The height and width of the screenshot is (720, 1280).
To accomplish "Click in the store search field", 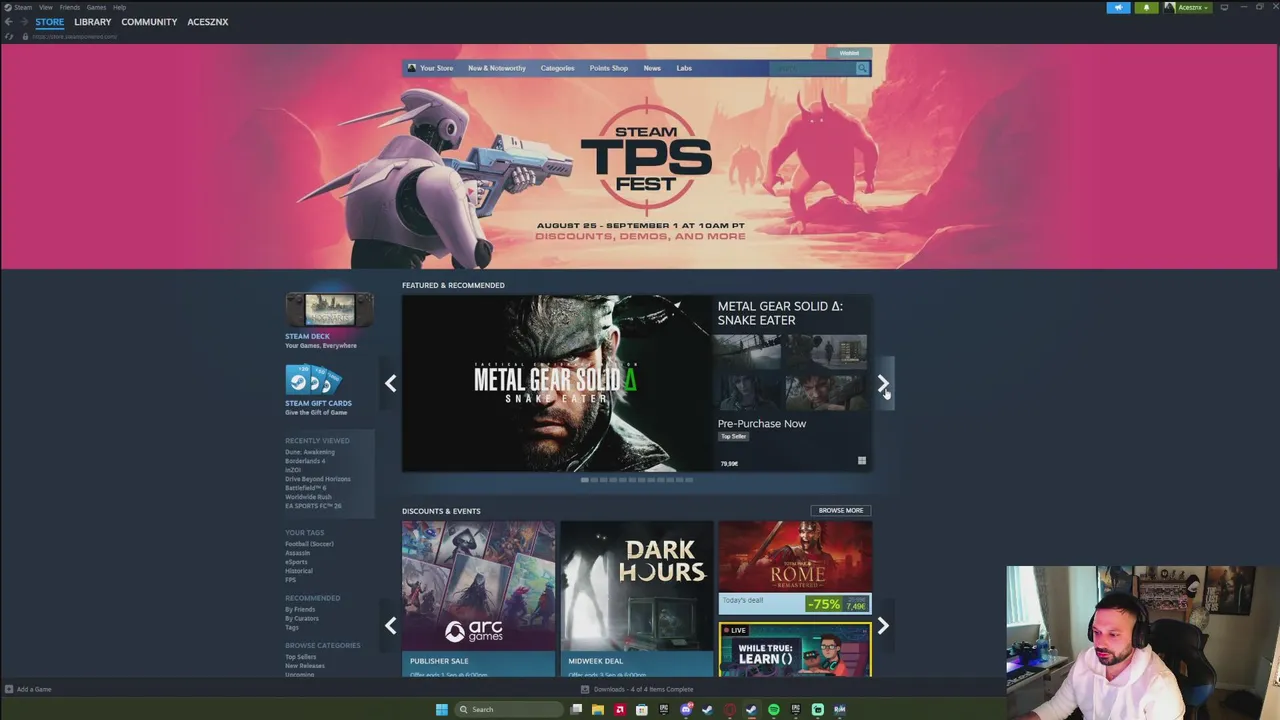I will [x=812, y=68].
